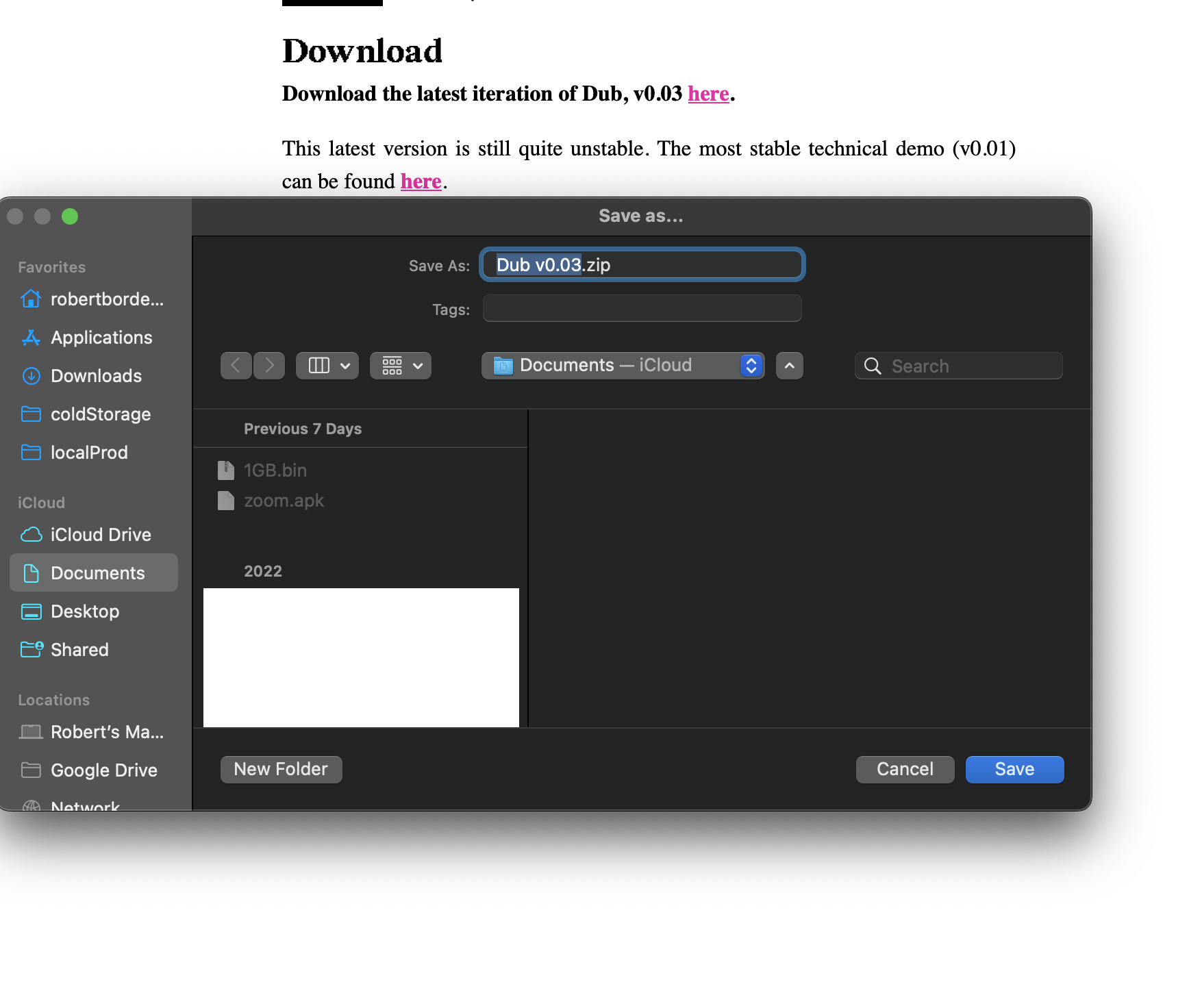Click the back navigation arrow
This screenshot has height=1008, width=1189.
(236, 366)
